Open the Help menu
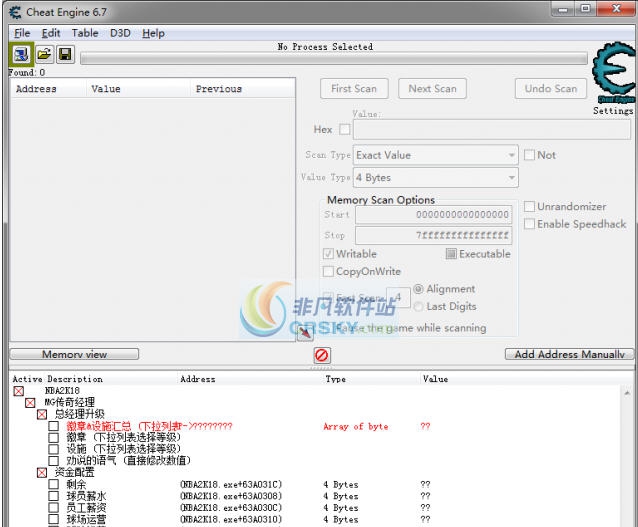The width and height of the screenshot is (638, 527). 153,33
